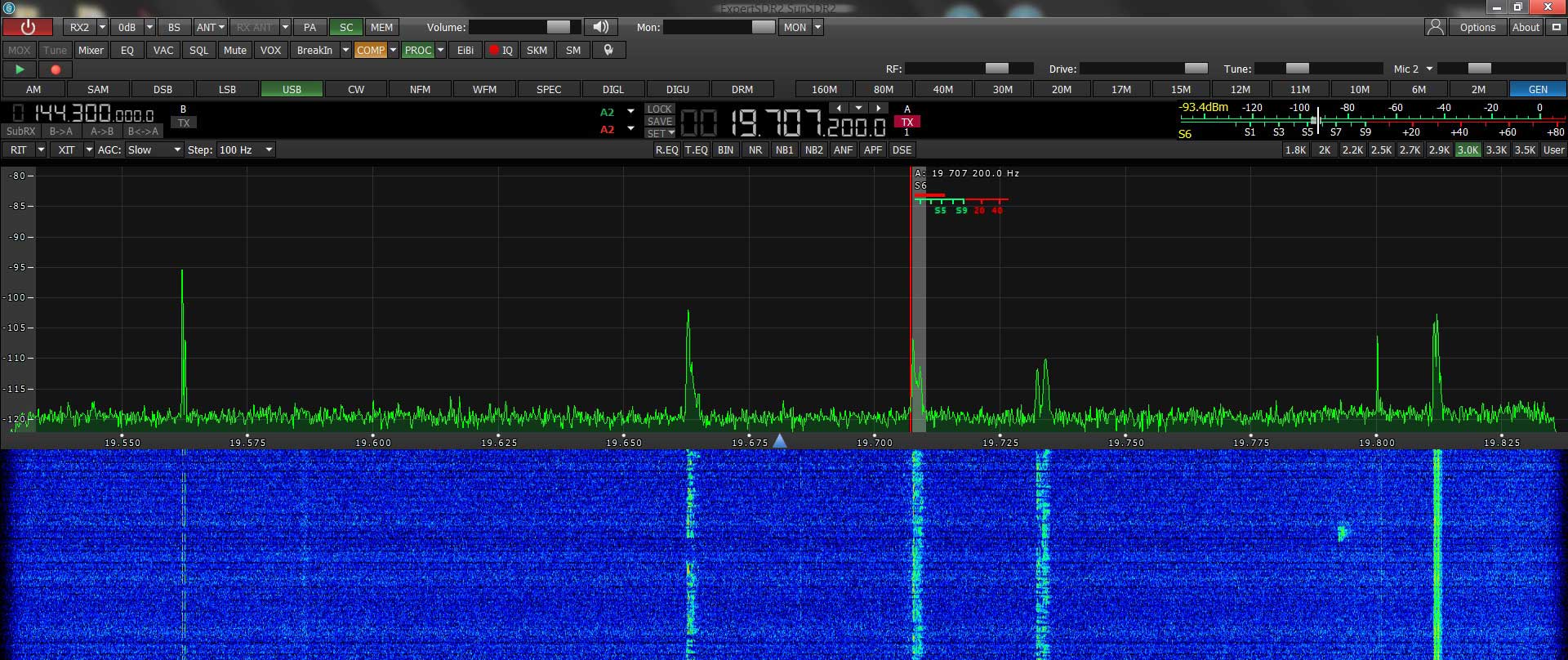
Task: Click the left arrow next to the frequency
Action: [839, 108]
